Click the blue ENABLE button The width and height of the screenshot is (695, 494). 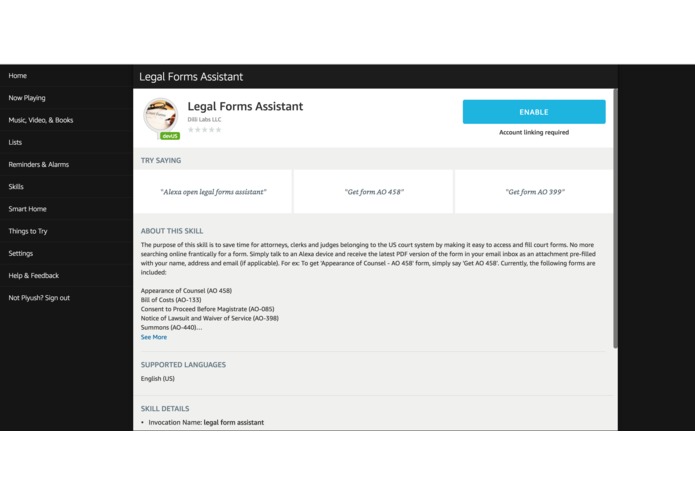click(x=534, y=112)
